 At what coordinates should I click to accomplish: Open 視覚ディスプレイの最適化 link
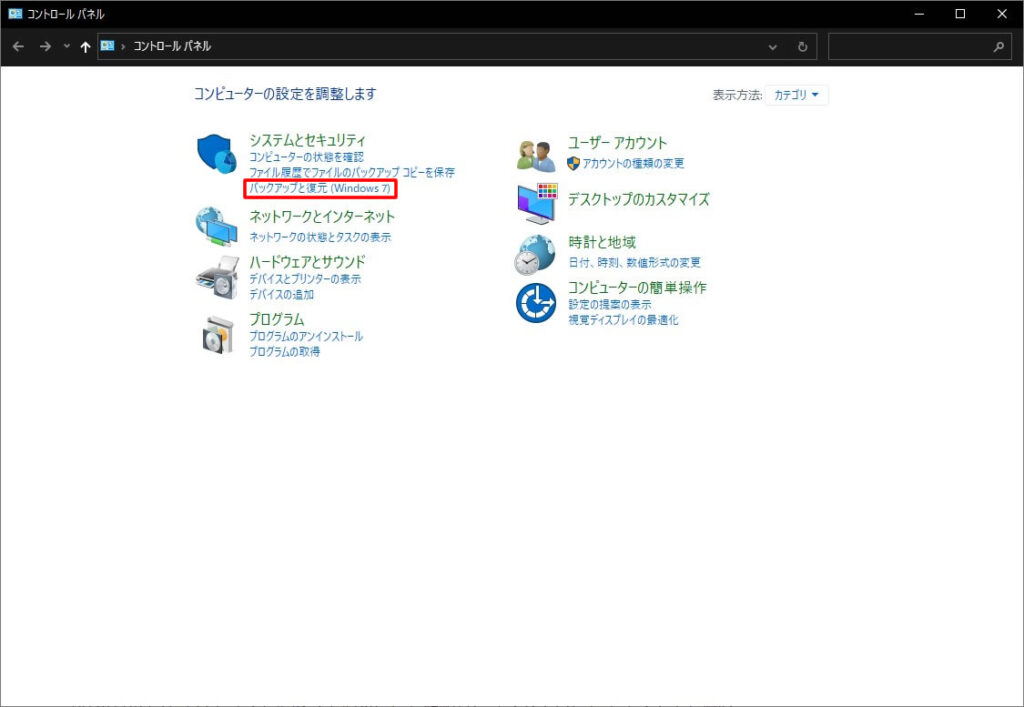click(x=623, y=320)
